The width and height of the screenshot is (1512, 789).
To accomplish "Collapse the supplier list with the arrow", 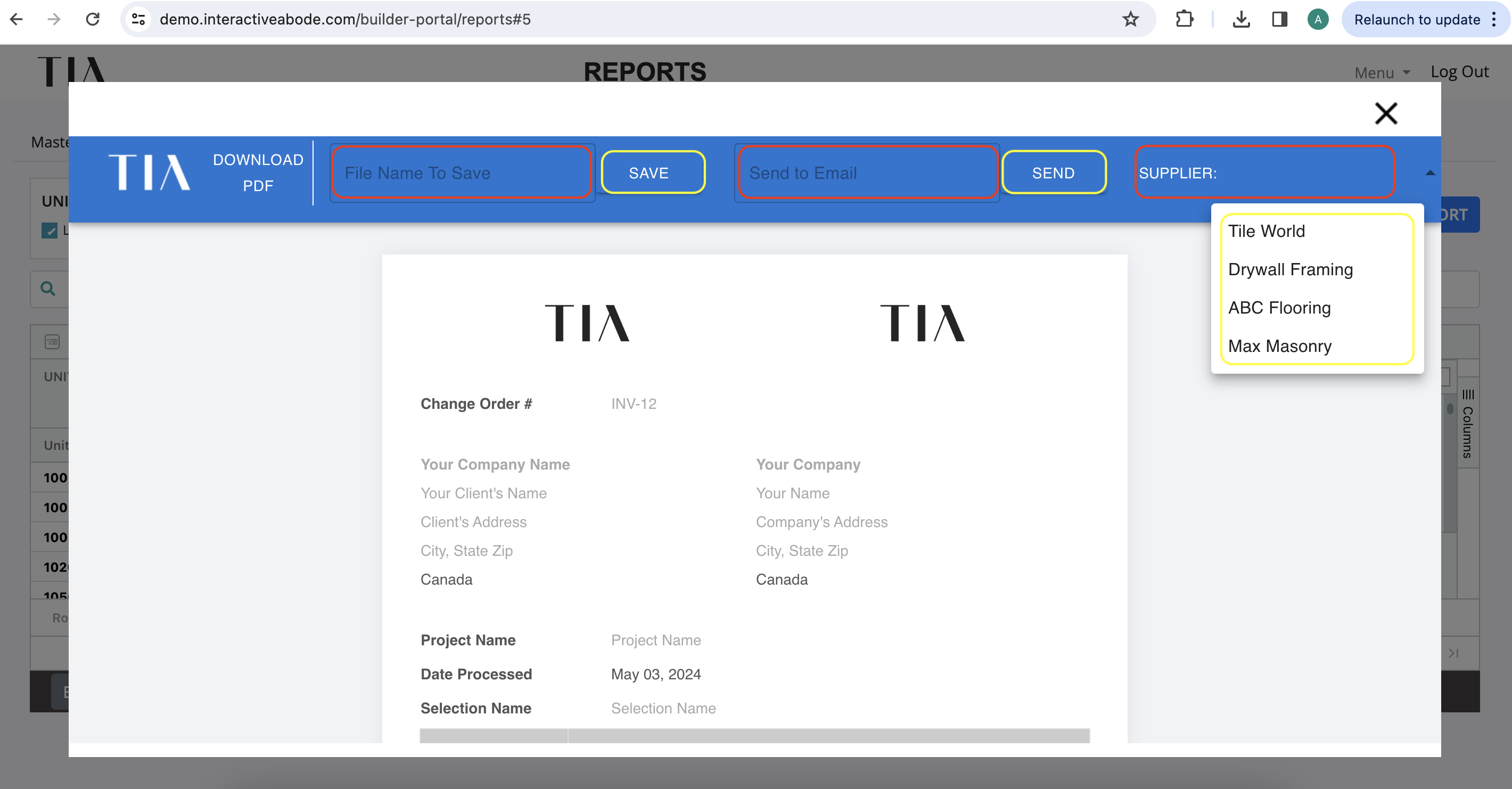I will click(1430, 173).
